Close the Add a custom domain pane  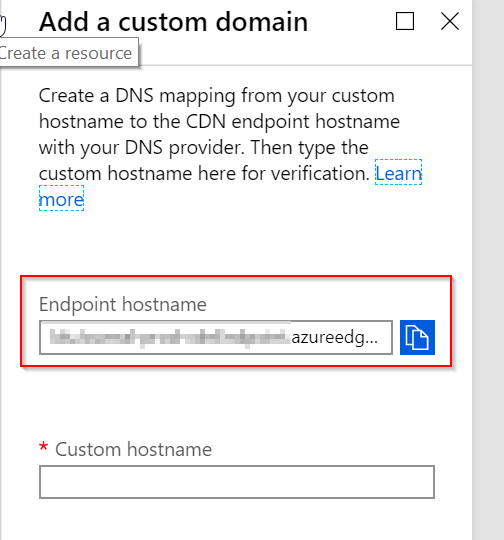pos(450,21)
